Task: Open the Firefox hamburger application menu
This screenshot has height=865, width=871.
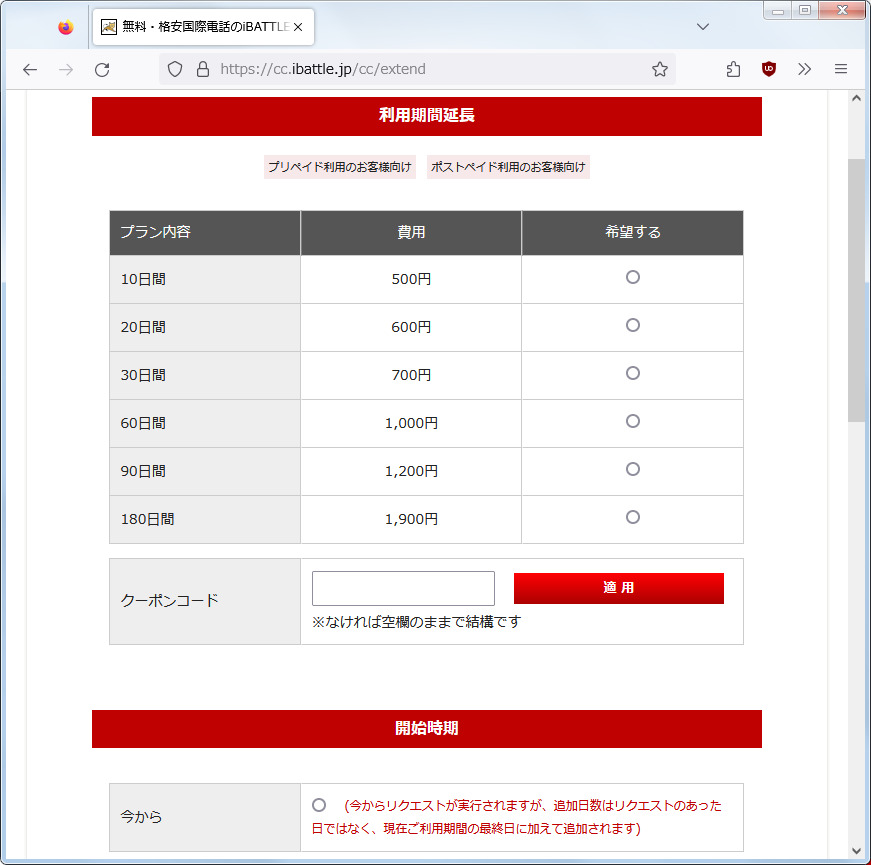Action: [x=841, y=69]
